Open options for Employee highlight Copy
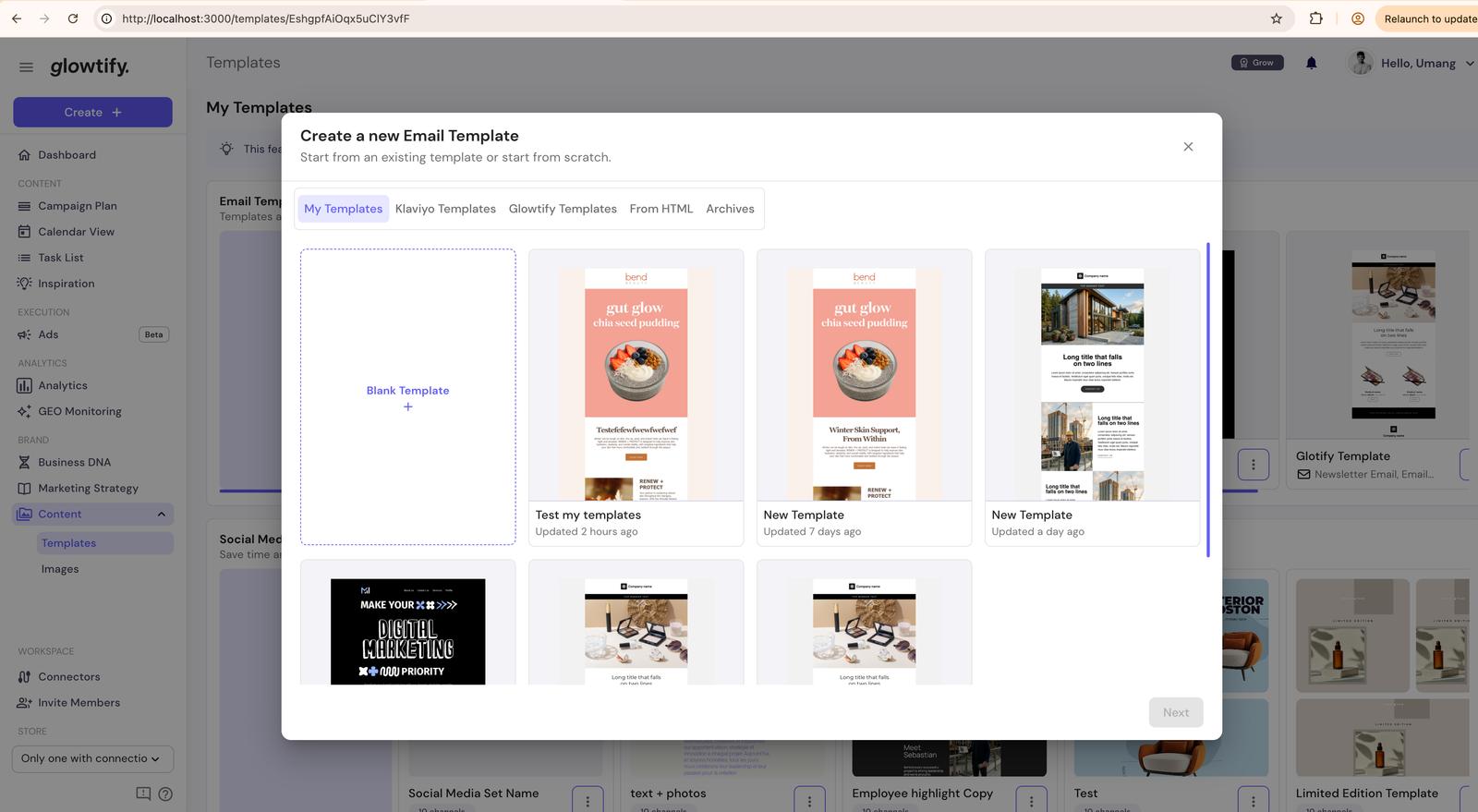 tap(1031, 800)
